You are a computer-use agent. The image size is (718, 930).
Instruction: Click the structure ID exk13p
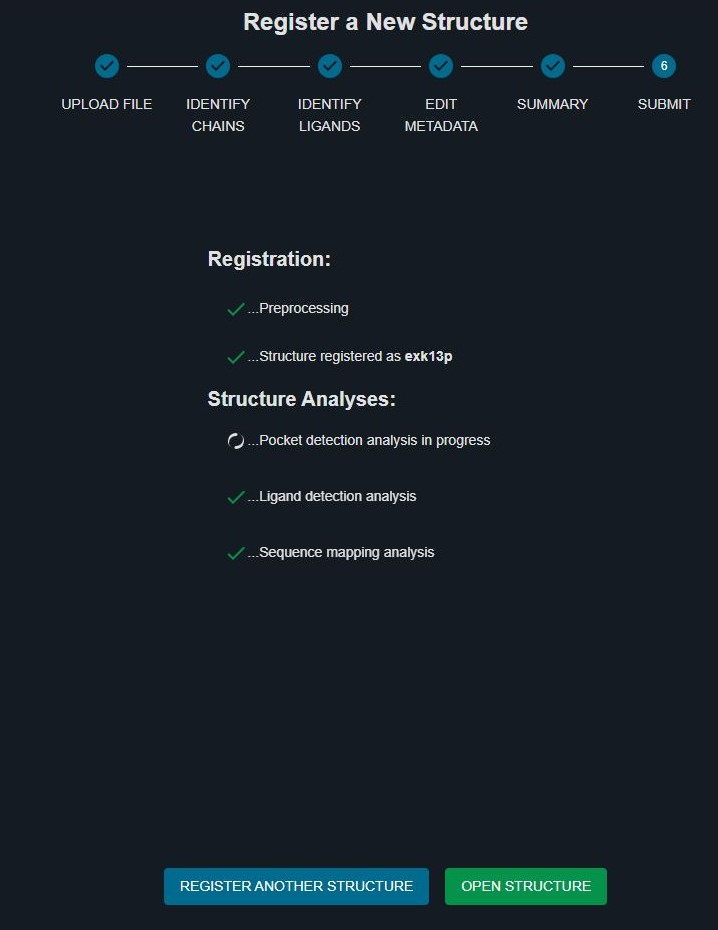(x=429, y=356)
